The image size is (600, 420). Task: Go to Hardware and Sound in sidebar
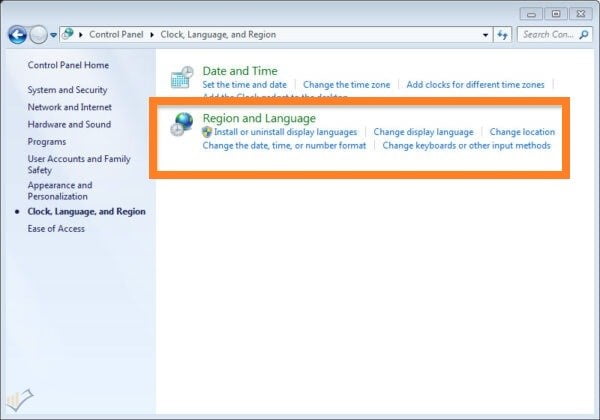(x=69, y=125)
